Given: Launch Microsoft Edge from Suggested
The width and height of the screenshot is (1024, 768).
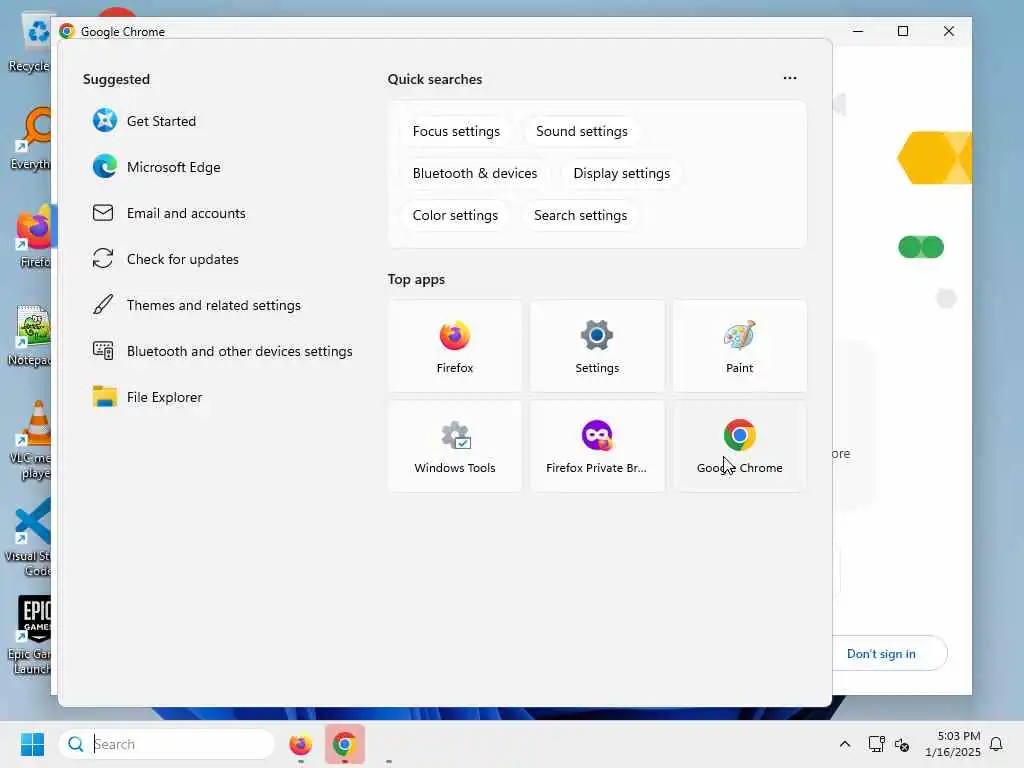Looking at the screenshot, I should [x=157, y=167].
